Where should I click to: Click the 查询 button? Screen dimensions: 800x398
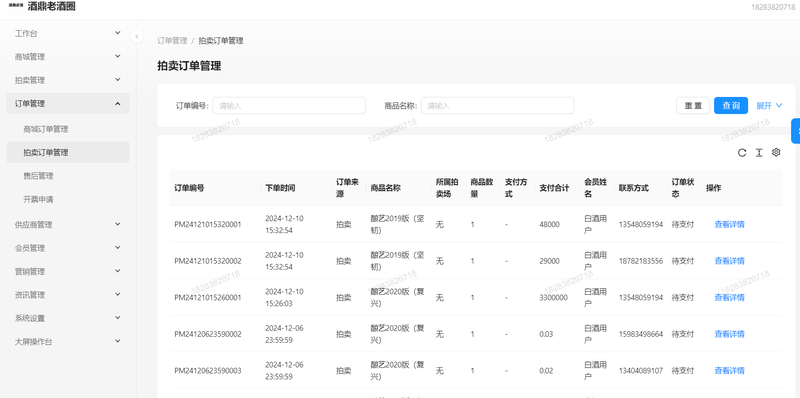[731, 106]
